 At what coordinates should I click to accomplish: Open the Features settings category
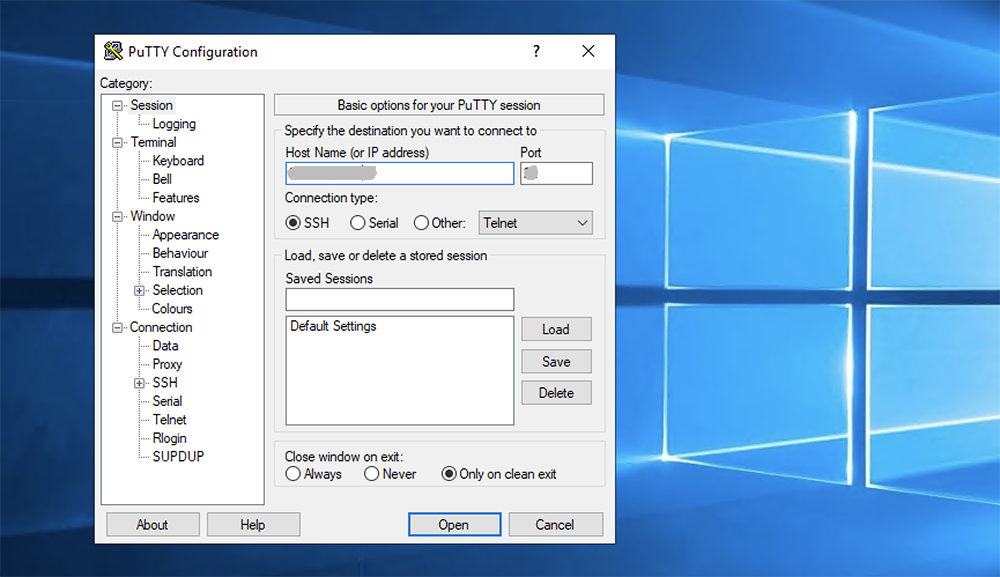[176, 198]
